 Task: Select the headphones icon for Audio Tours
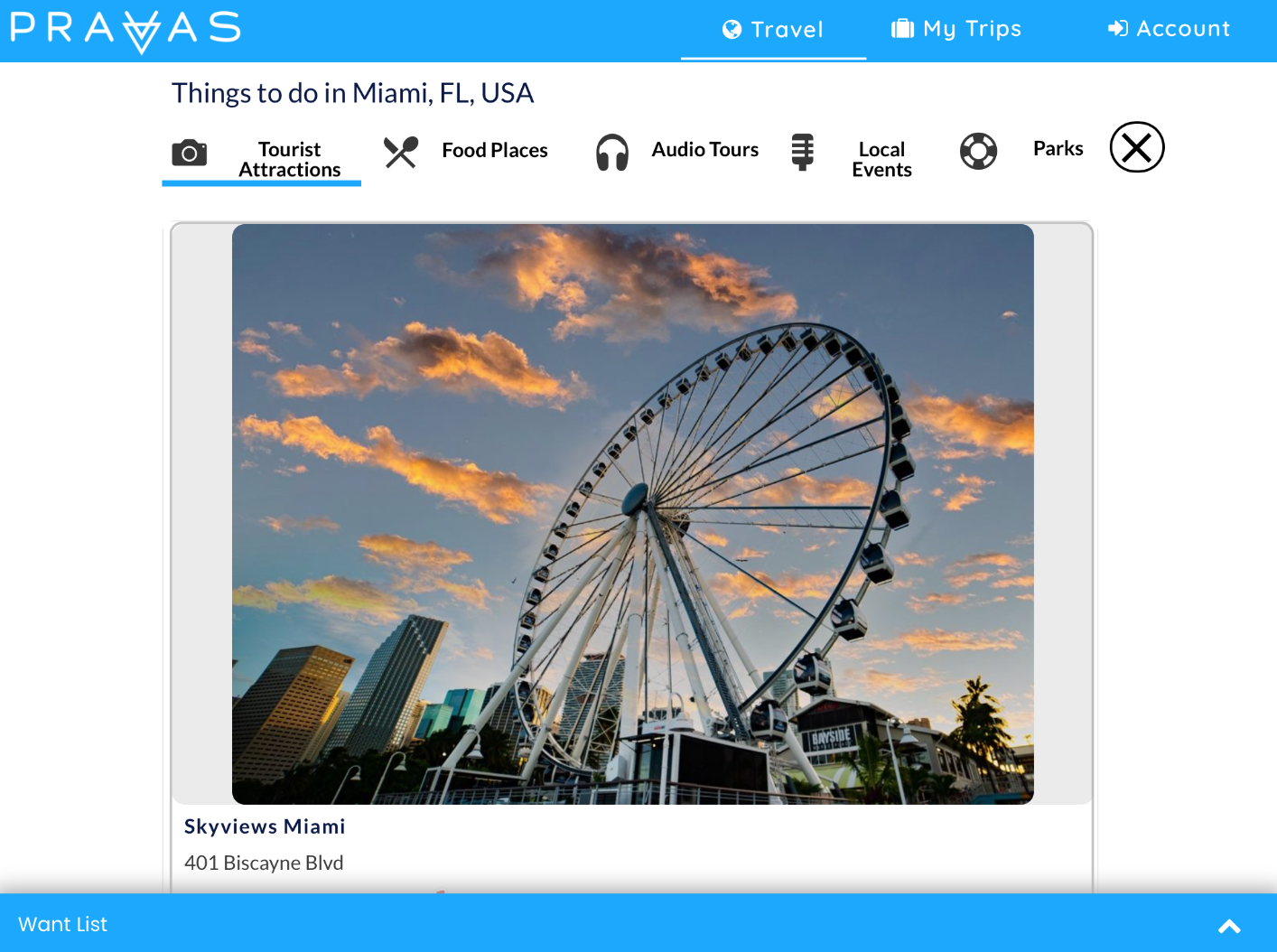[612, 153]
